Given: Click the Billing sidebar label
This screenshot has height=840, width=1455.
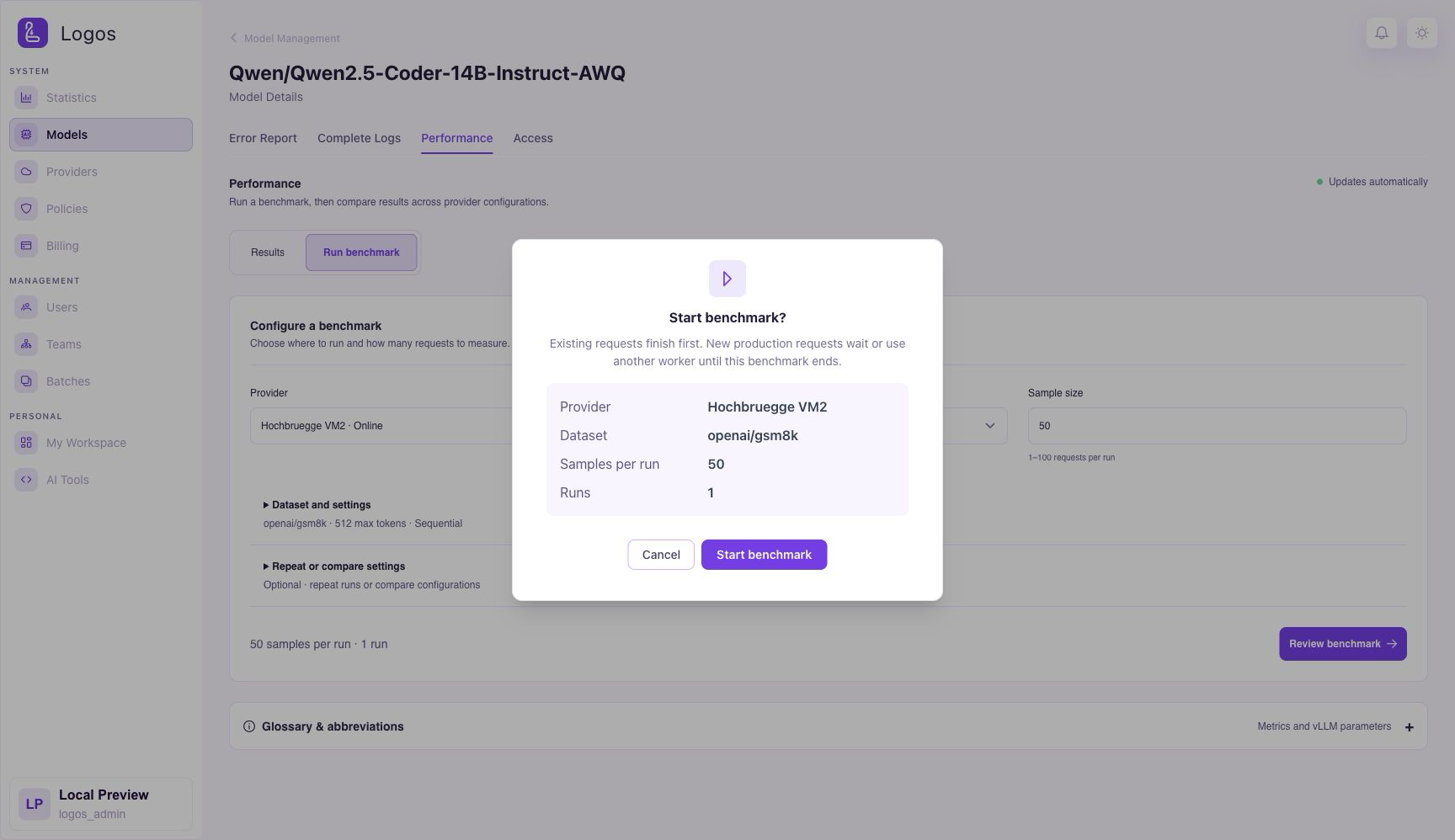Looking at the screenshot, I should [x=62, y=246].
